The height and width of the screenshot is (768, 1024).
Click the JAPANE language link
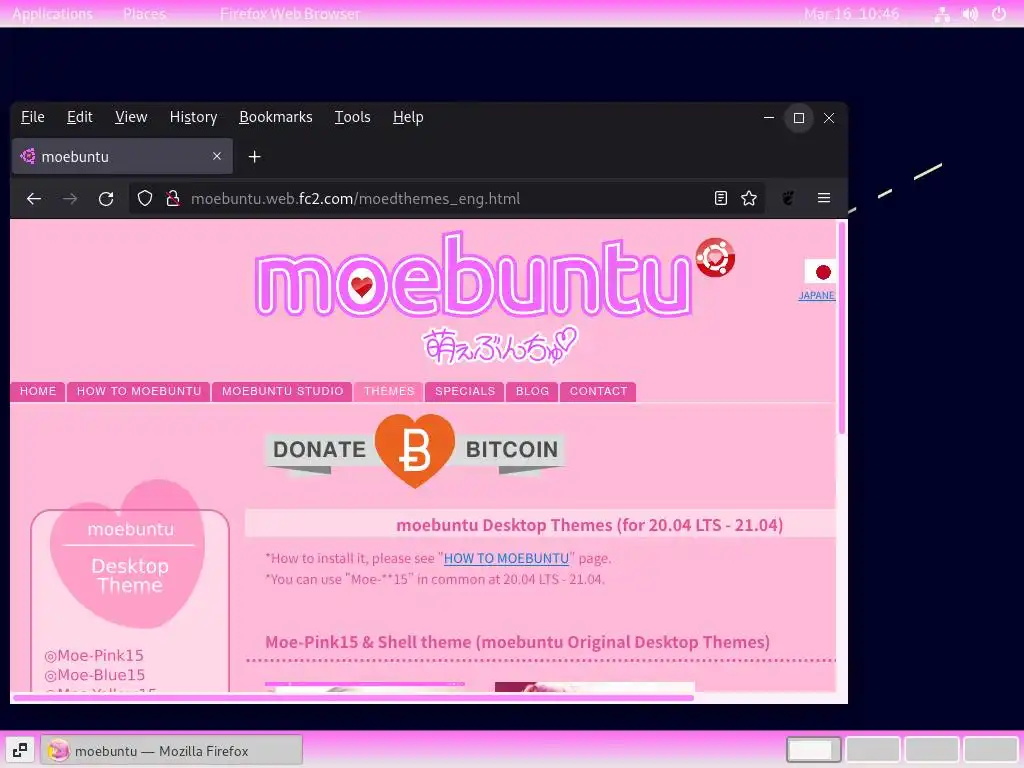coord(816,295)
